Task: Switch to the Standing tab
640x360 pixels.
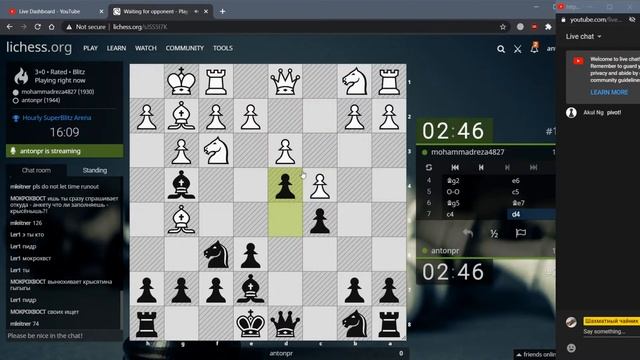Action: pyautogui.click(x=95, y=170)
